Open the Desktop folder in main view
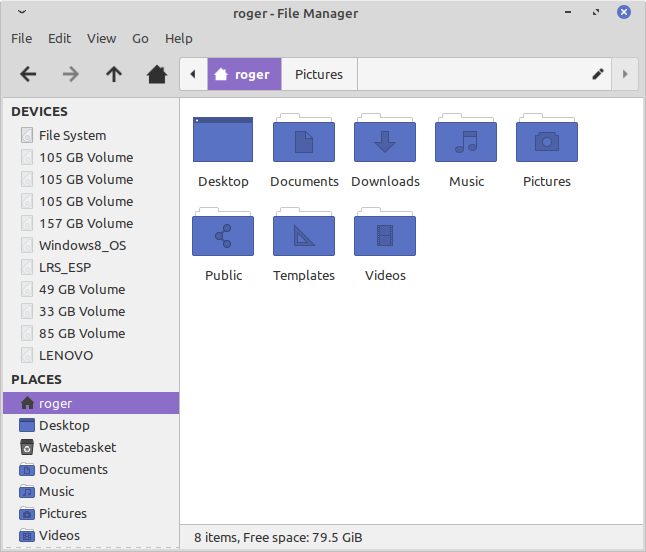Image resolution: width=646 pixels, height=552 pixels. [223, 140]
